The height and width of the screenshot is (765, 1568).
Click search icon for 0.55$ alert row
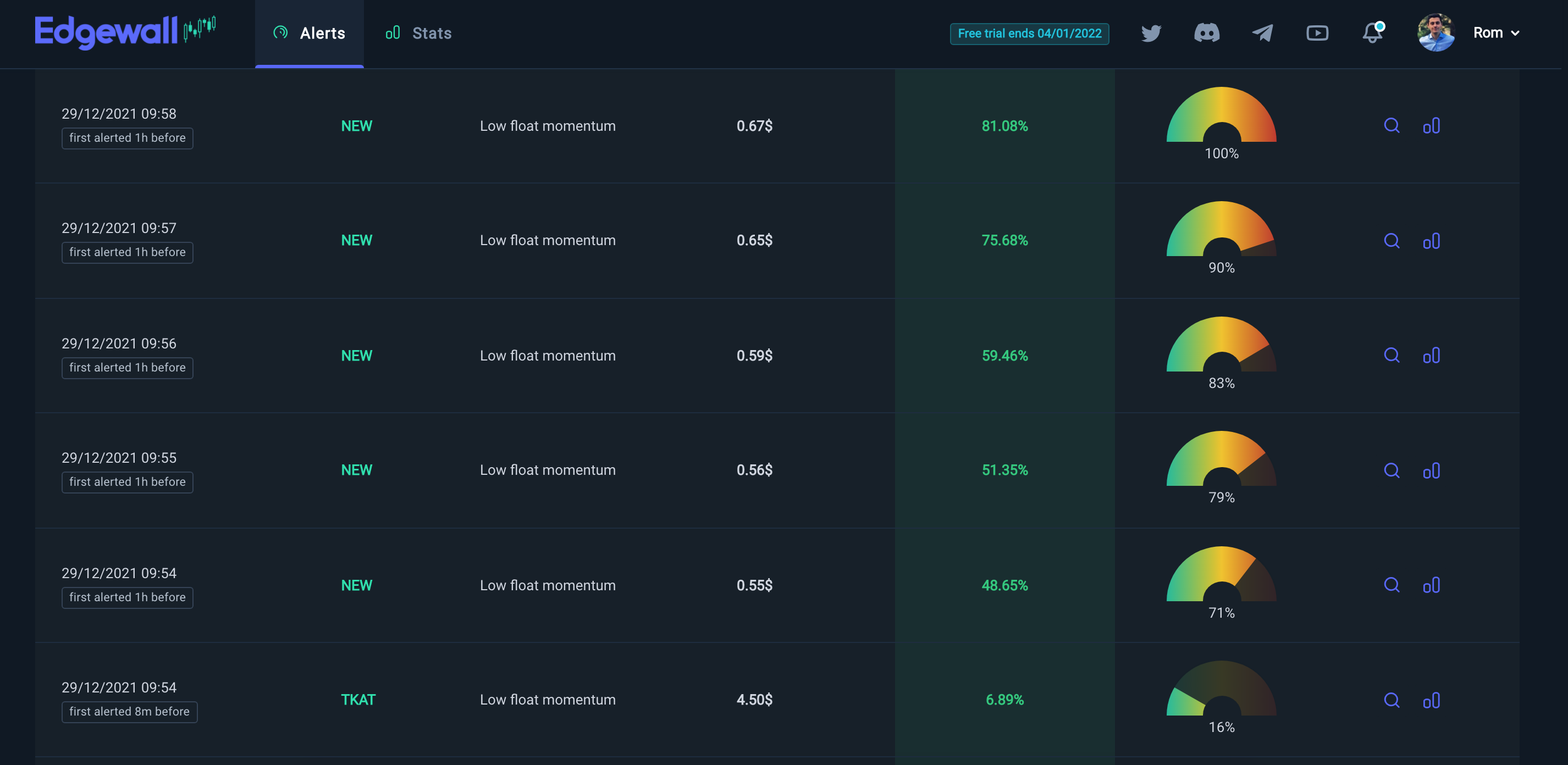coord(1392,585)
